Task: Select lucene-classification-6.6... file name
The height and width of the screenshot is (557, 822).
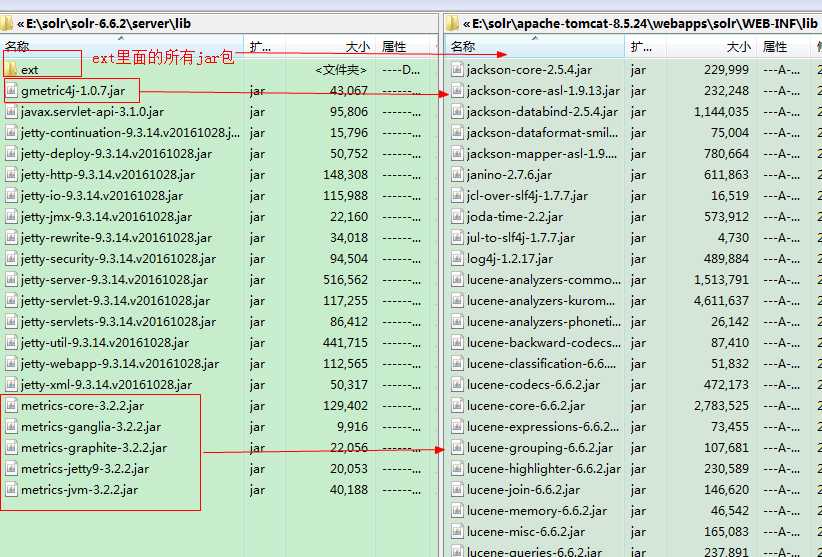Action: click(542, 364)
